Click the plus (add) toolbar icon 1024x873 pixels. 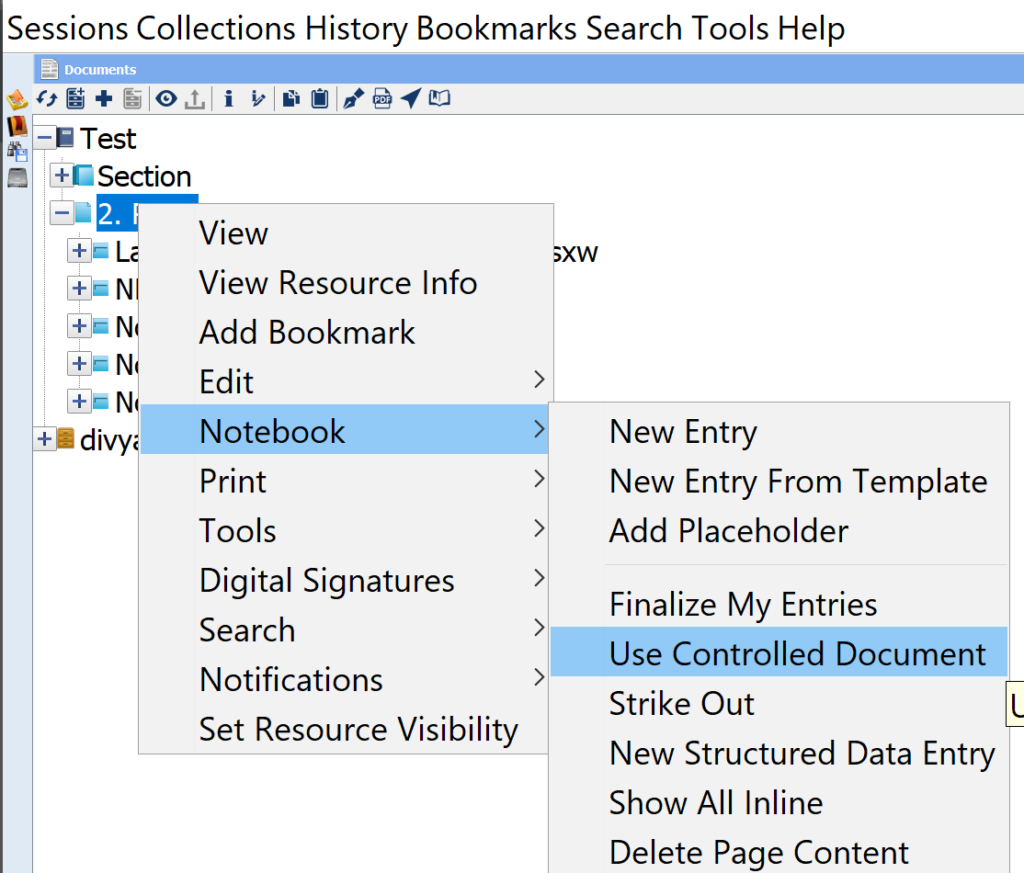pyautogui.click(x=103, y=98)
